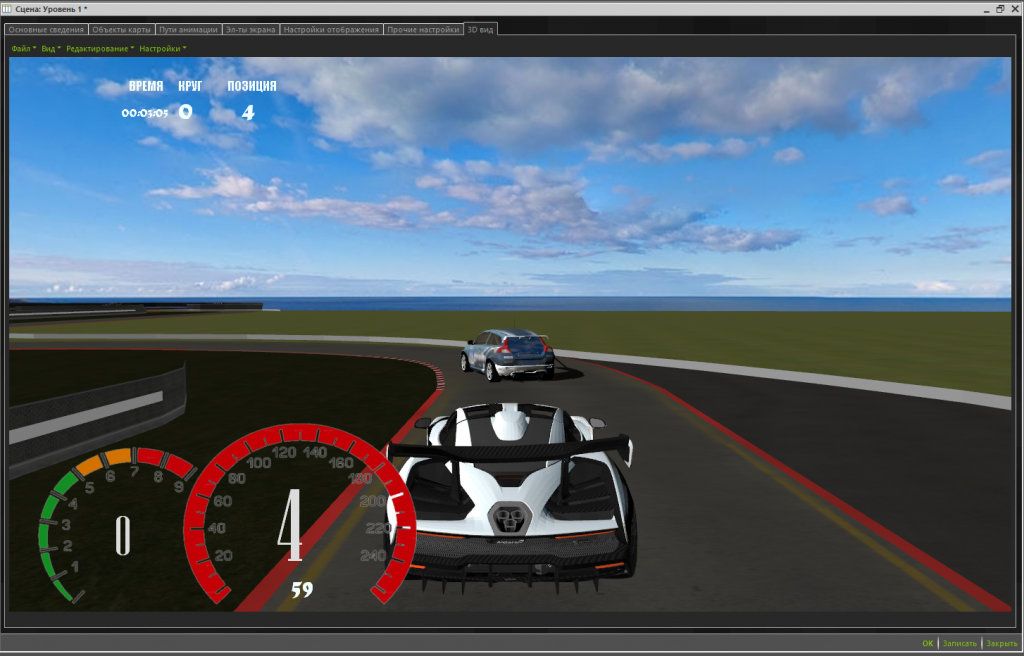Click the white sports car in viewport
Image resolution: width=1024 pixels, height=656 pixels.
pos(511,497)
